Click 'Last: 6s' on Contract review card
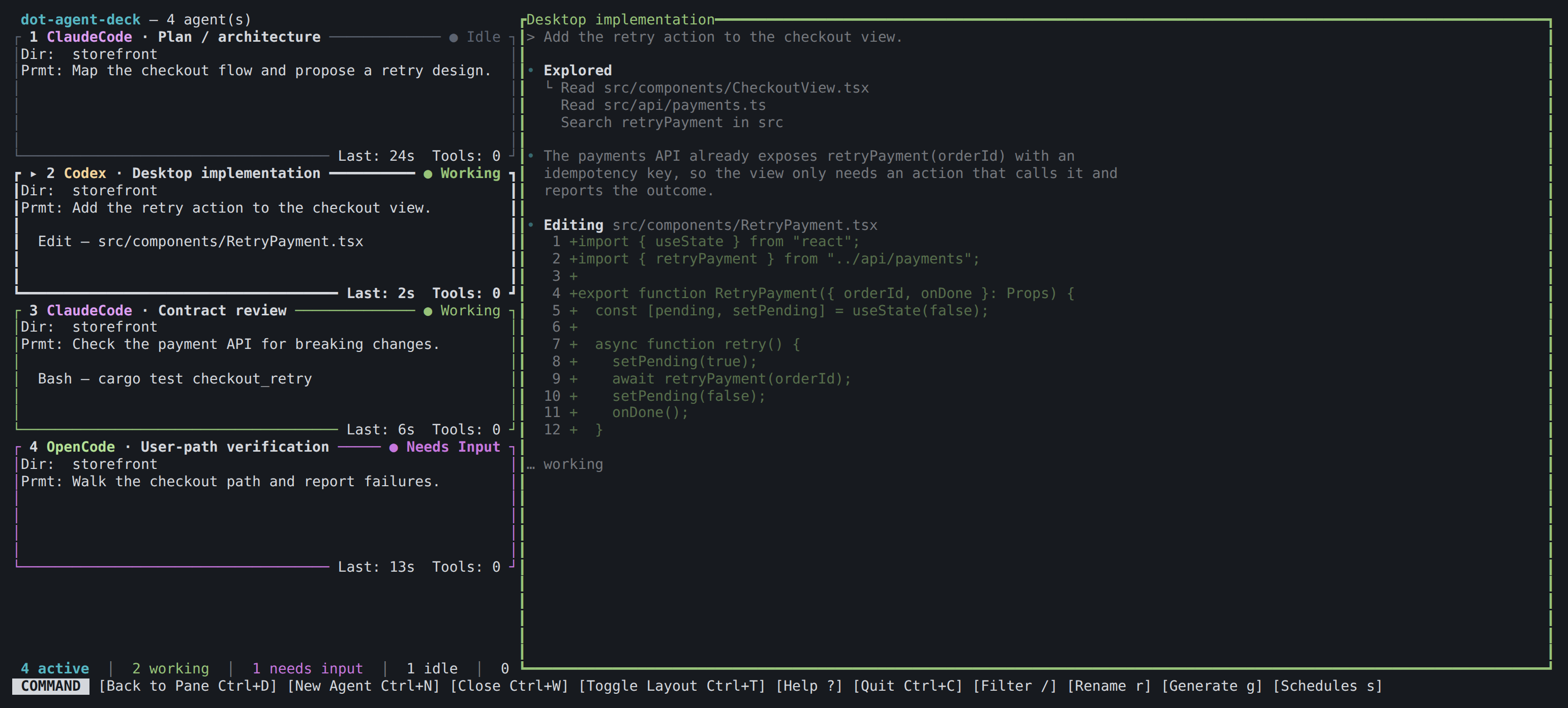This screenshot has height=708, width=1568. click(x=380, y=430)
